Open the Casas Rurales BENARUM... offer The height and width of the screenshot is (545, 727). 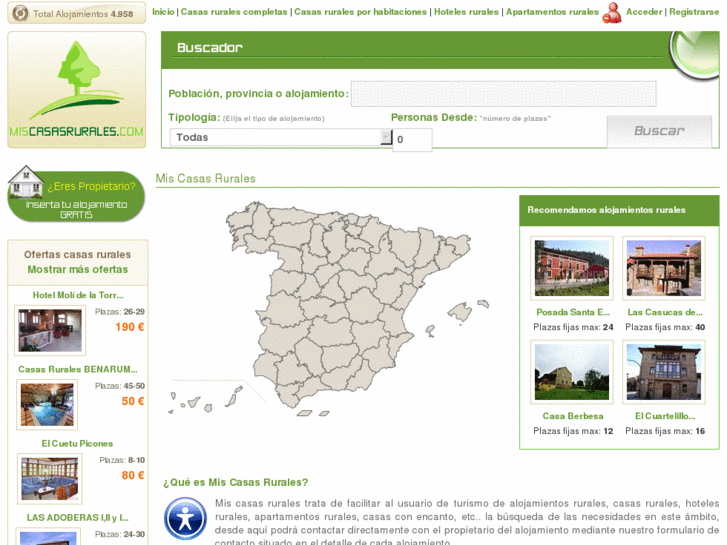tap(77, 369)
